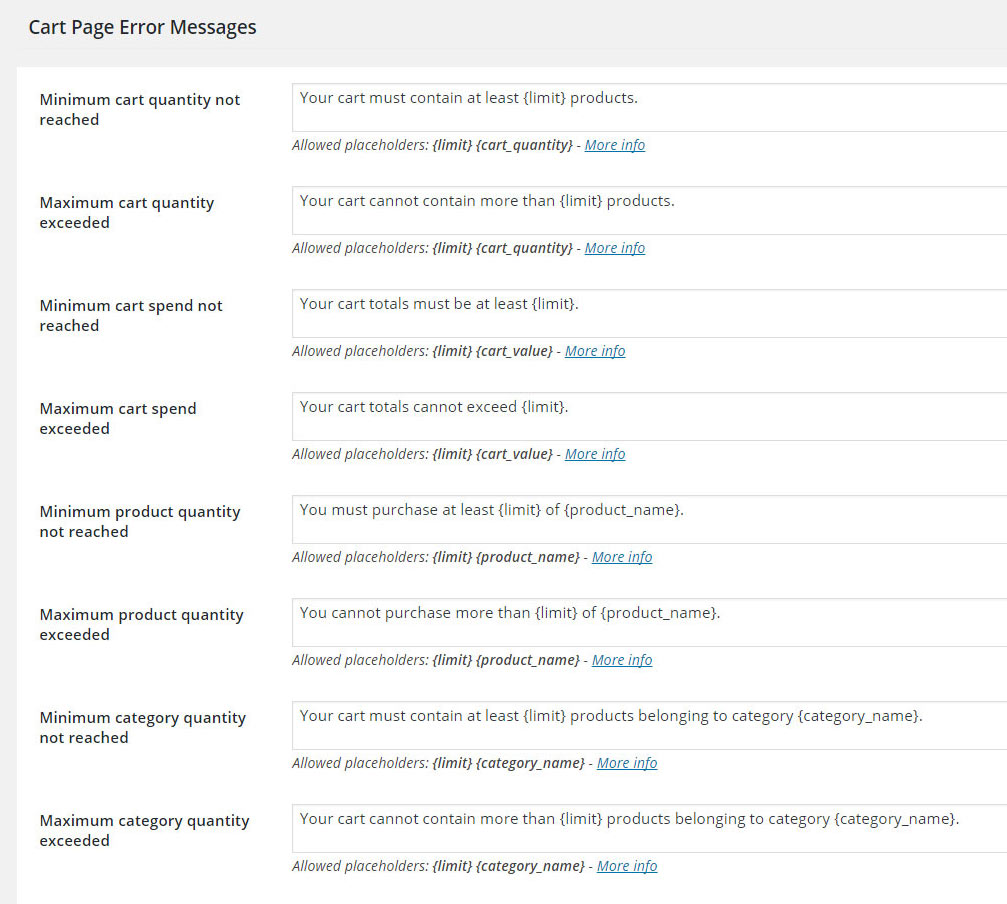
Task: Focus the Maximum product quantity exceeded field
Action: click(650, 622)
